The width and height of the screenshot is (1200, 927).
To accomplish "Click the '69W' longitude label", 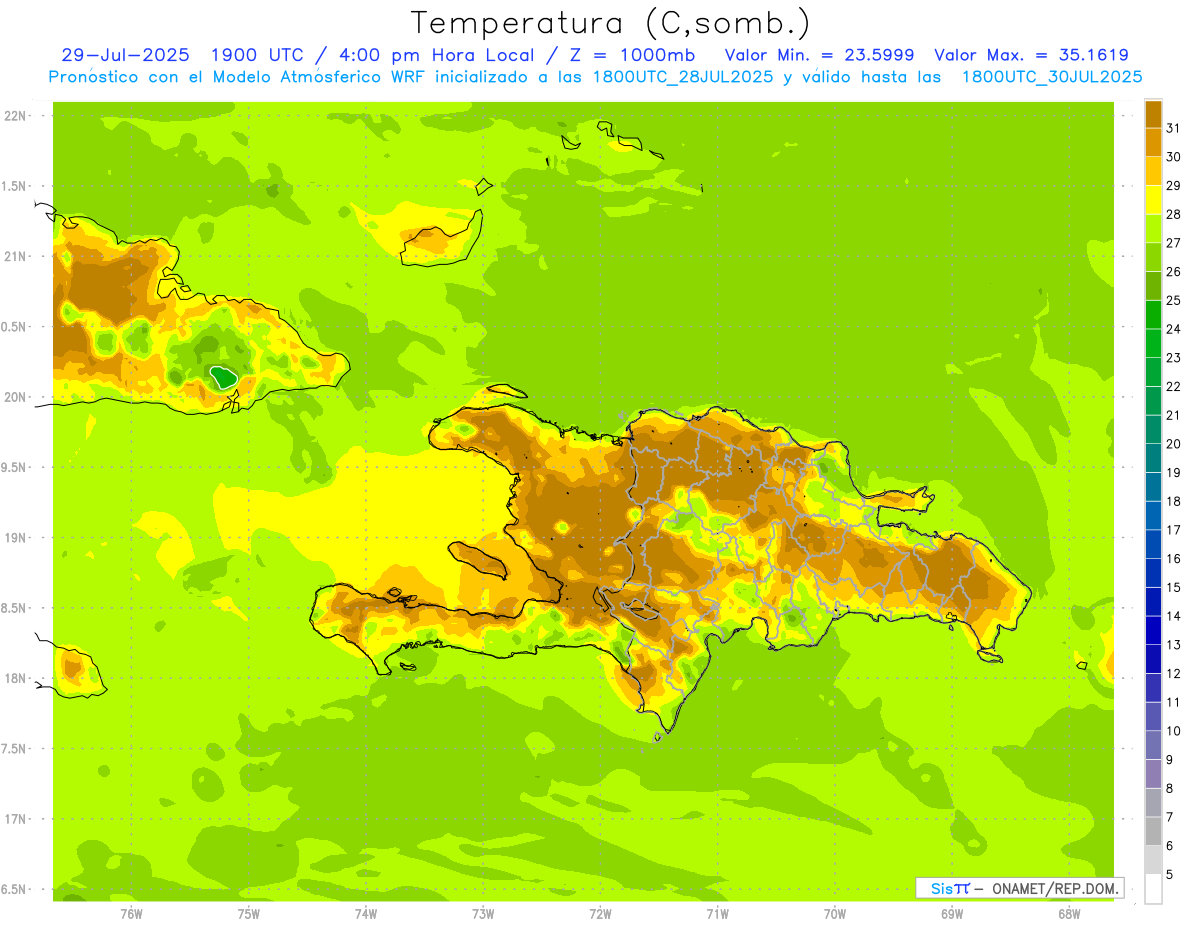I will coord(952,914).
